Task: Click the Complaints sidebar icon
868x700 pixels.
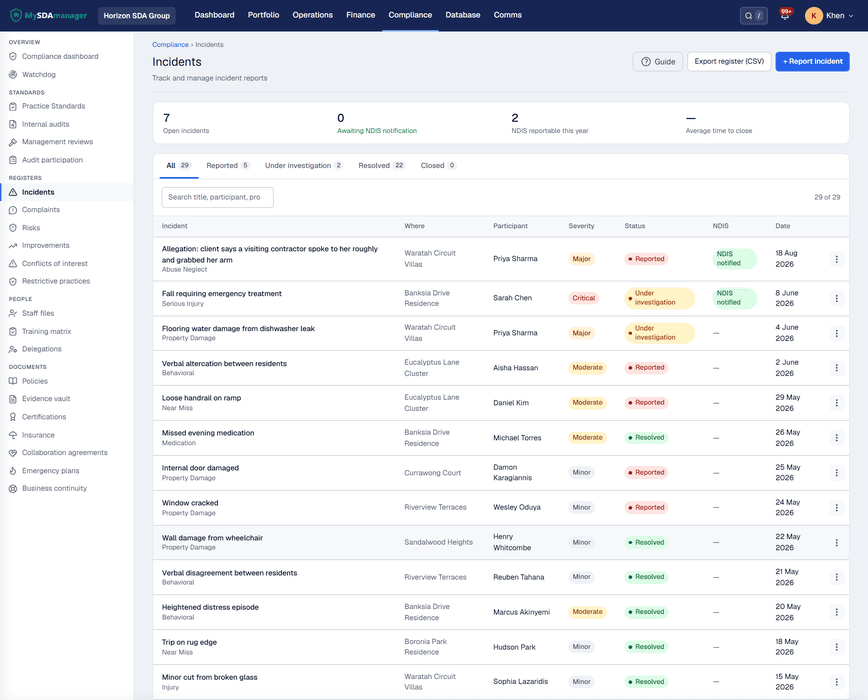Action: 13,210
